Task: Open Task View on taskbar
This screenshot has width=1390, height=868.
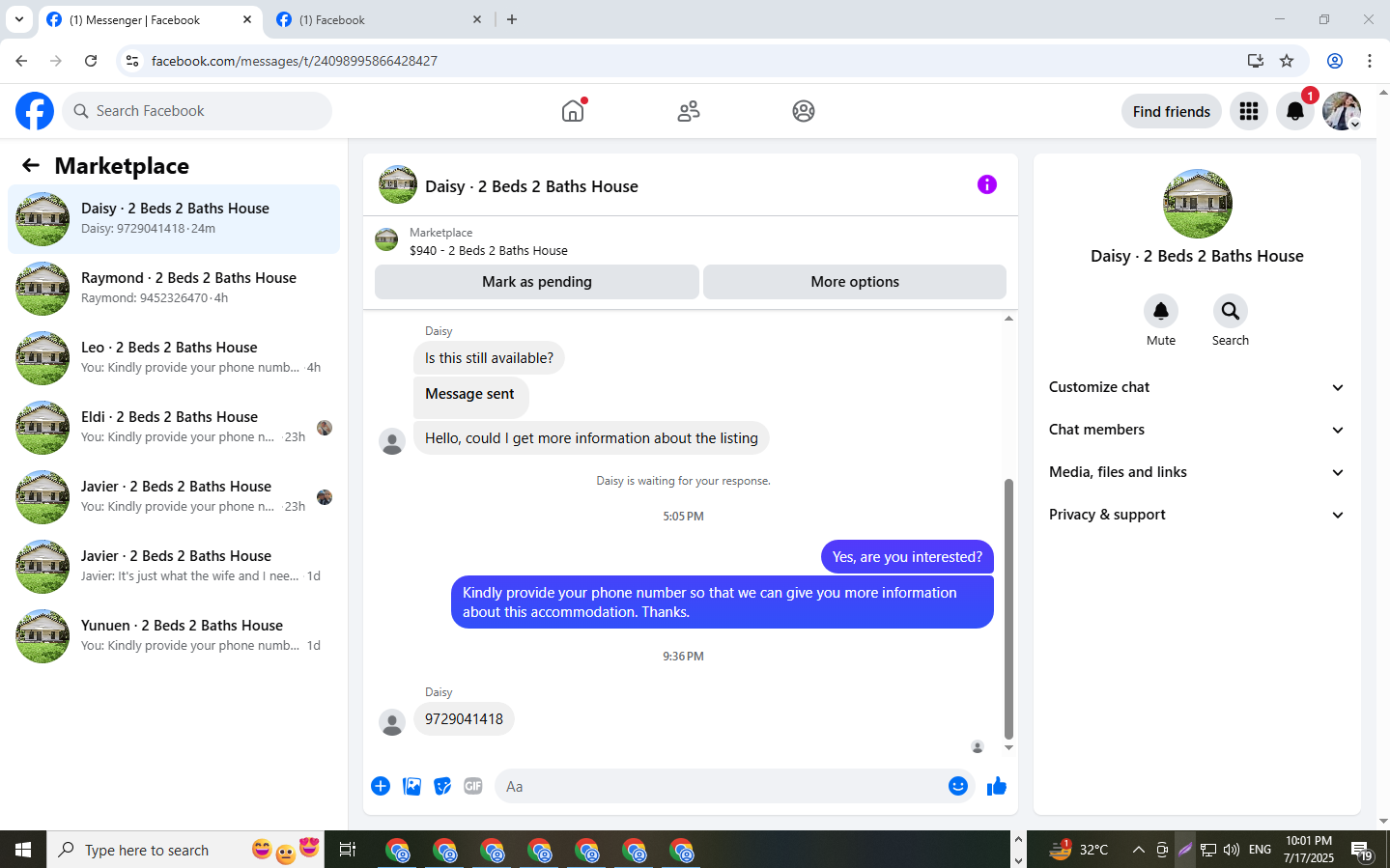Action: pyautogui.click(x=348, y=850)
